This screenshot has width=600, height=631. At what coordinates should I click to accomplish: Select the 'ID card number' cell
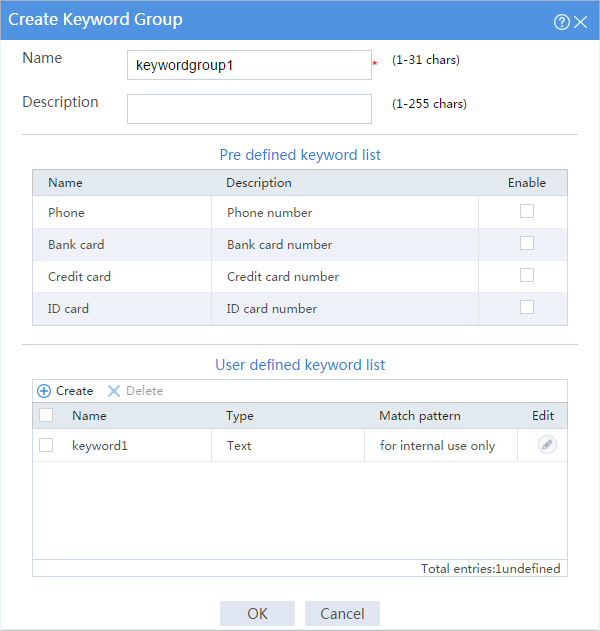click(x=345, y=309)
